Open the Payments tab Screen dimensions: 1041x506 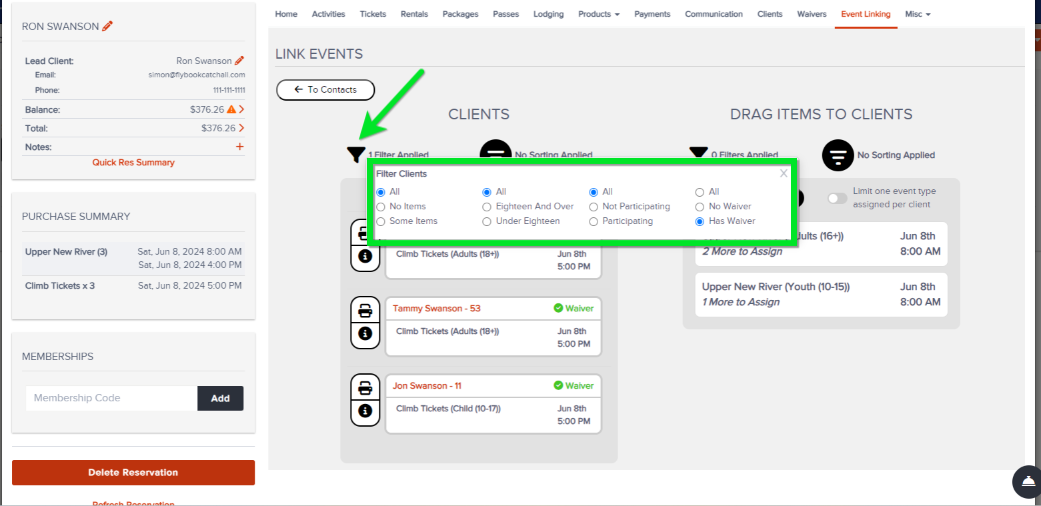(652, 14)
